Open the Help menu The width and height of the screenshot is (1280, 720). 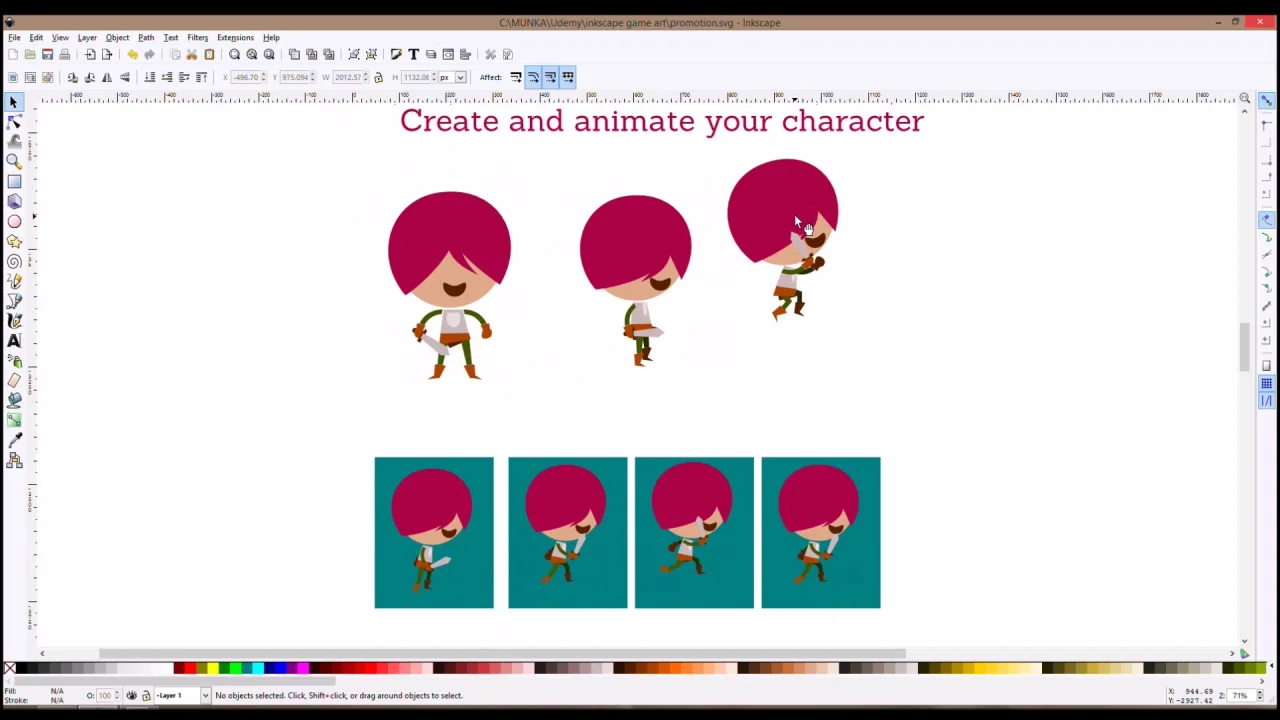(x=271, y=37)
